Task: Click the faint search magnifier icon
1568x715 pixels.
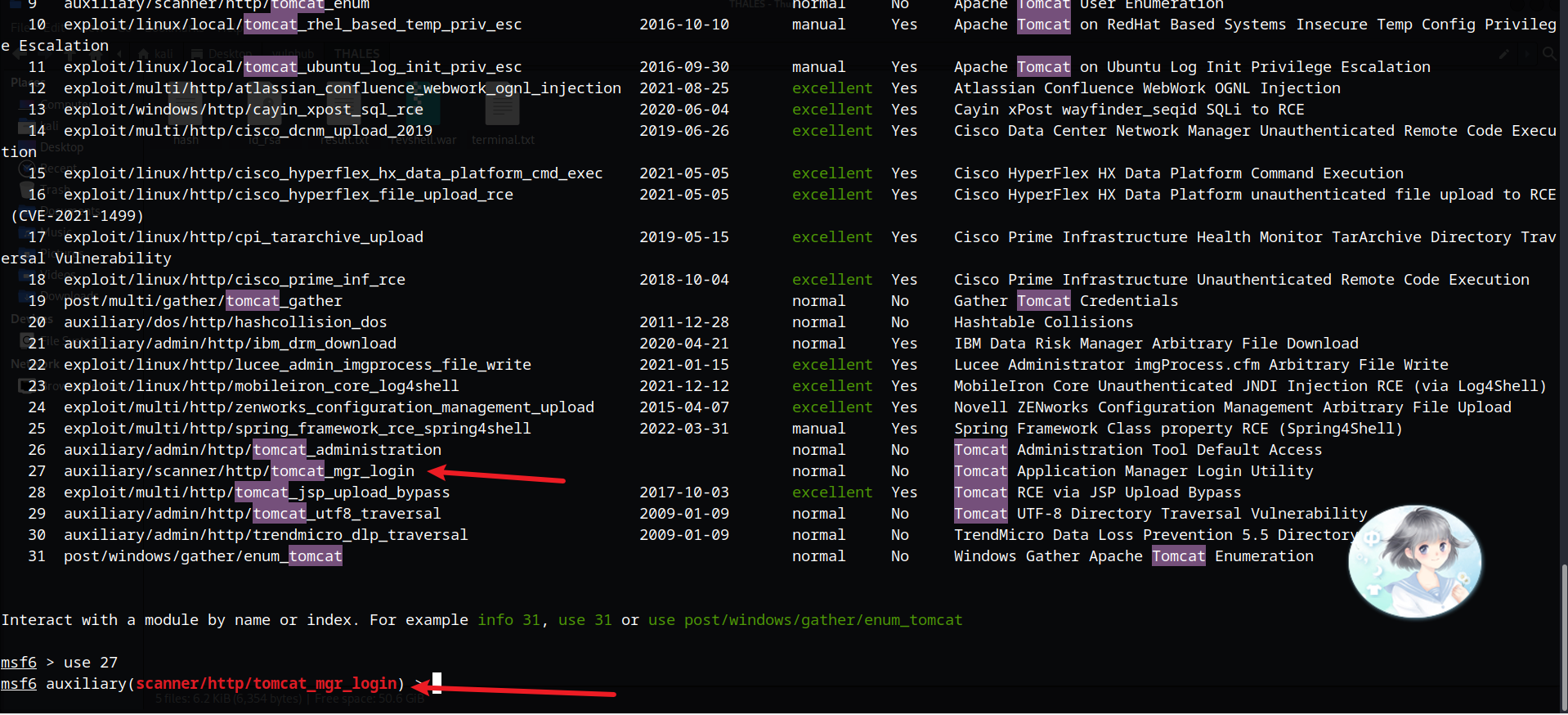Action: pos(1548,54)
